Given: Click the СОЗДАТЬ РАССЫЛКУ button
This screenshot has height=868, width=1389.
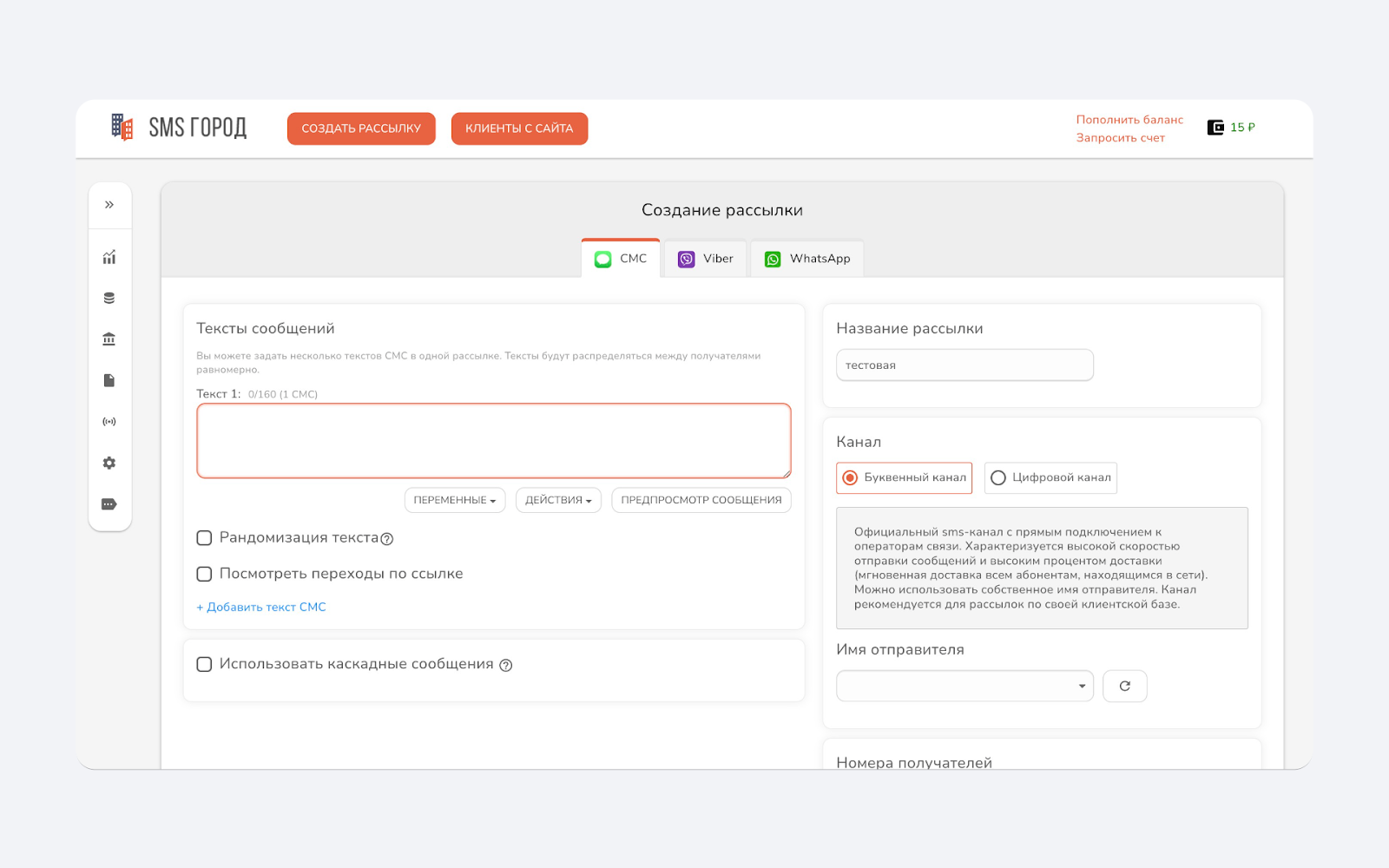Looking at the screenshot, I should 361,128.
